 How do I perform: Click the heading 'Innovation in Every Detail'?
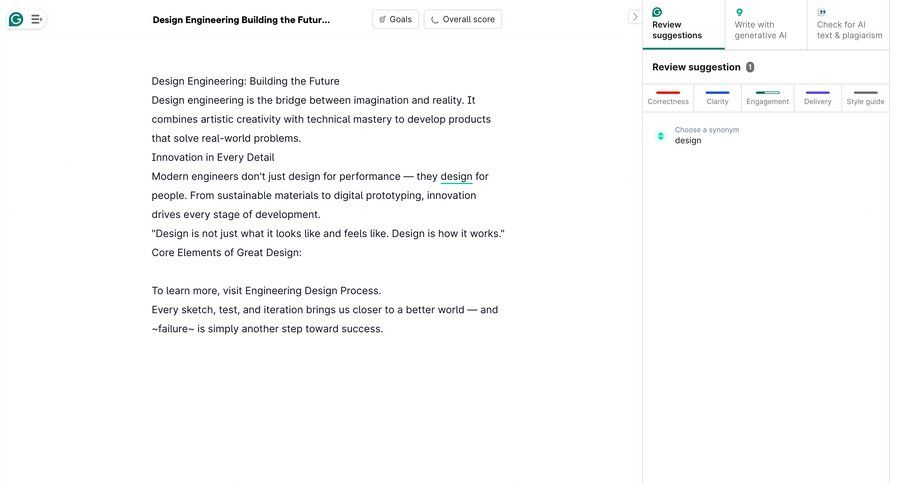(213, 157)
